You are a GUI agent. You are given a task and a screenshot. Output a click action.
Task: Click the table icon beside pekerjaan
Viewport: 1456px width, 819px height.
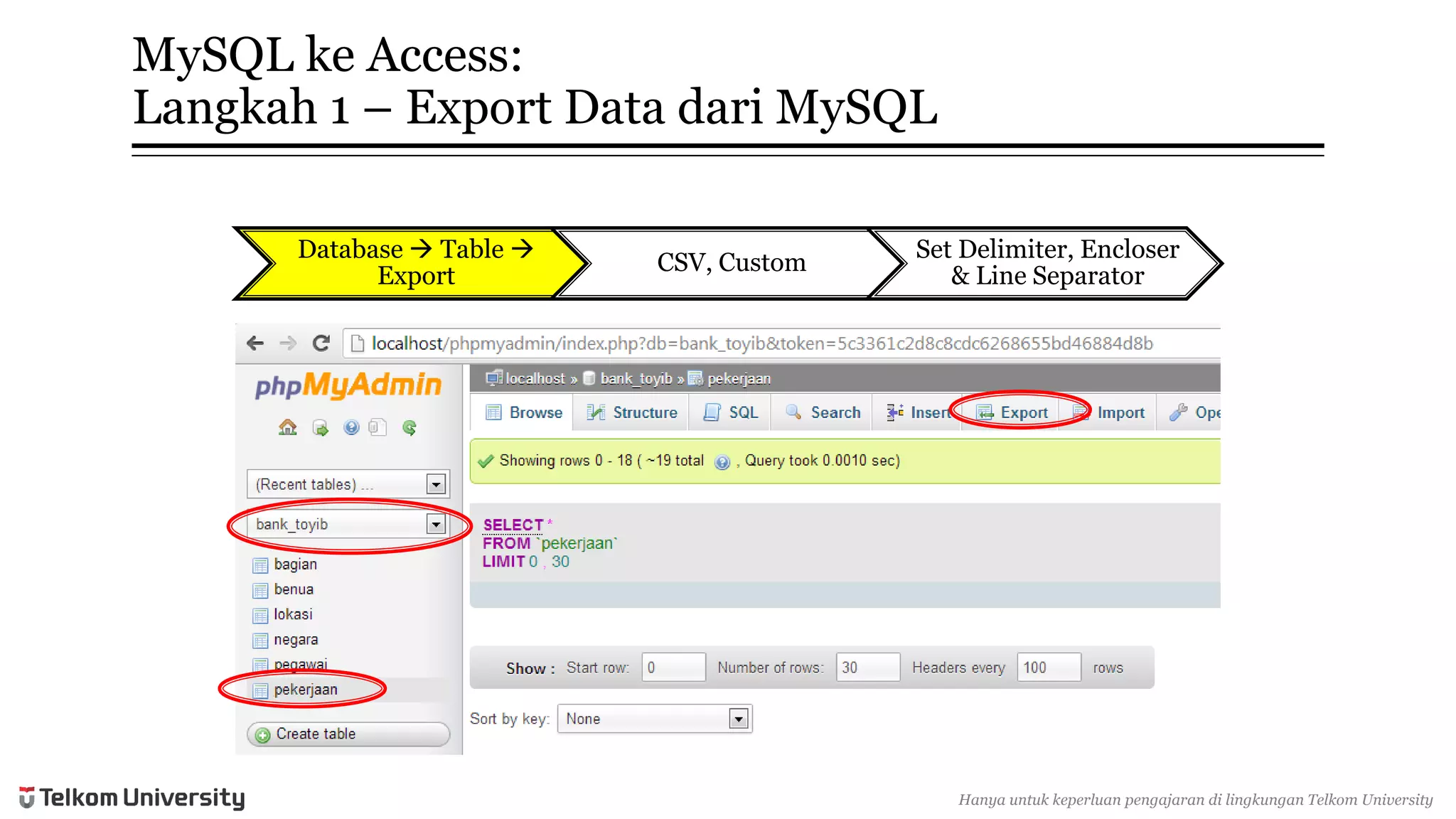click(x=260, y=690)
